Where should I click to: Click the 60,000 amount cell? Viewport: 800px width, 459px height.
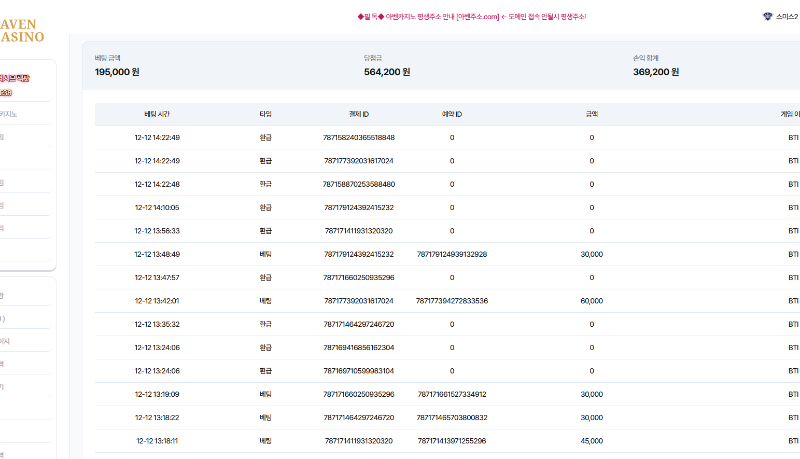[x=591, y=301]
